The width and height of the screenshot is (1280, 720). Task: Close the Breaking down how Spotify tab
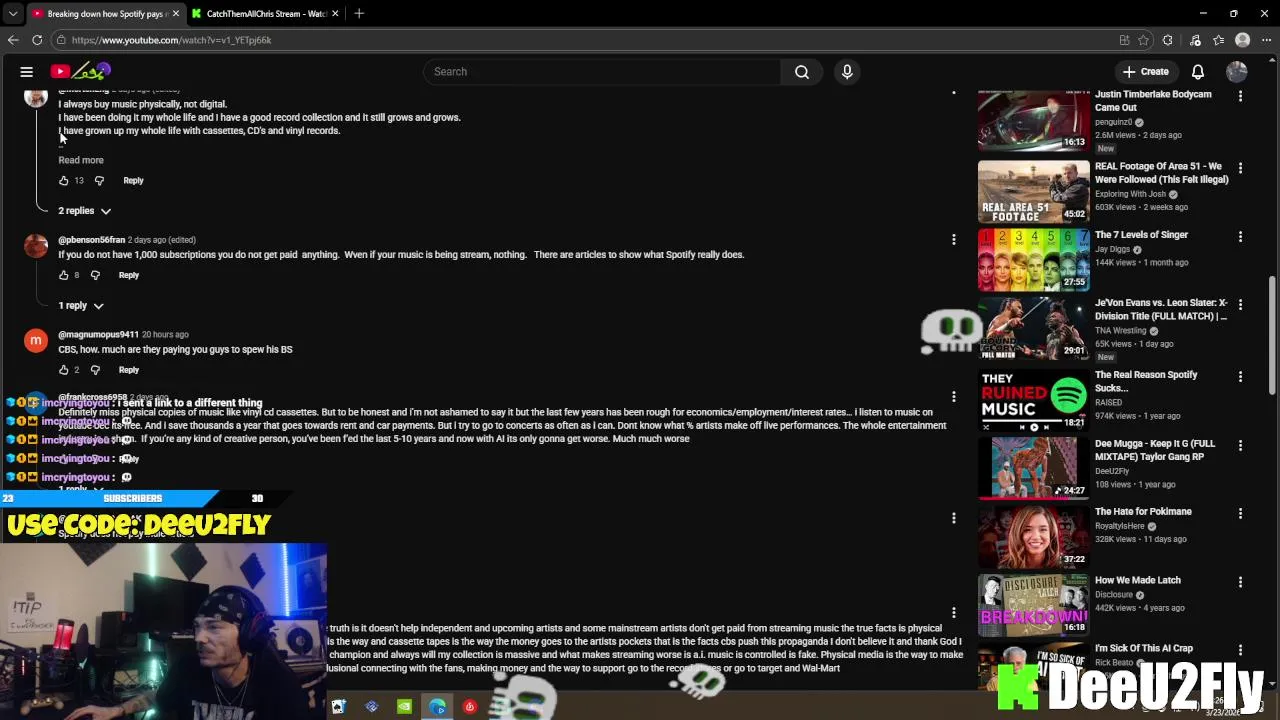click(177, 14)
